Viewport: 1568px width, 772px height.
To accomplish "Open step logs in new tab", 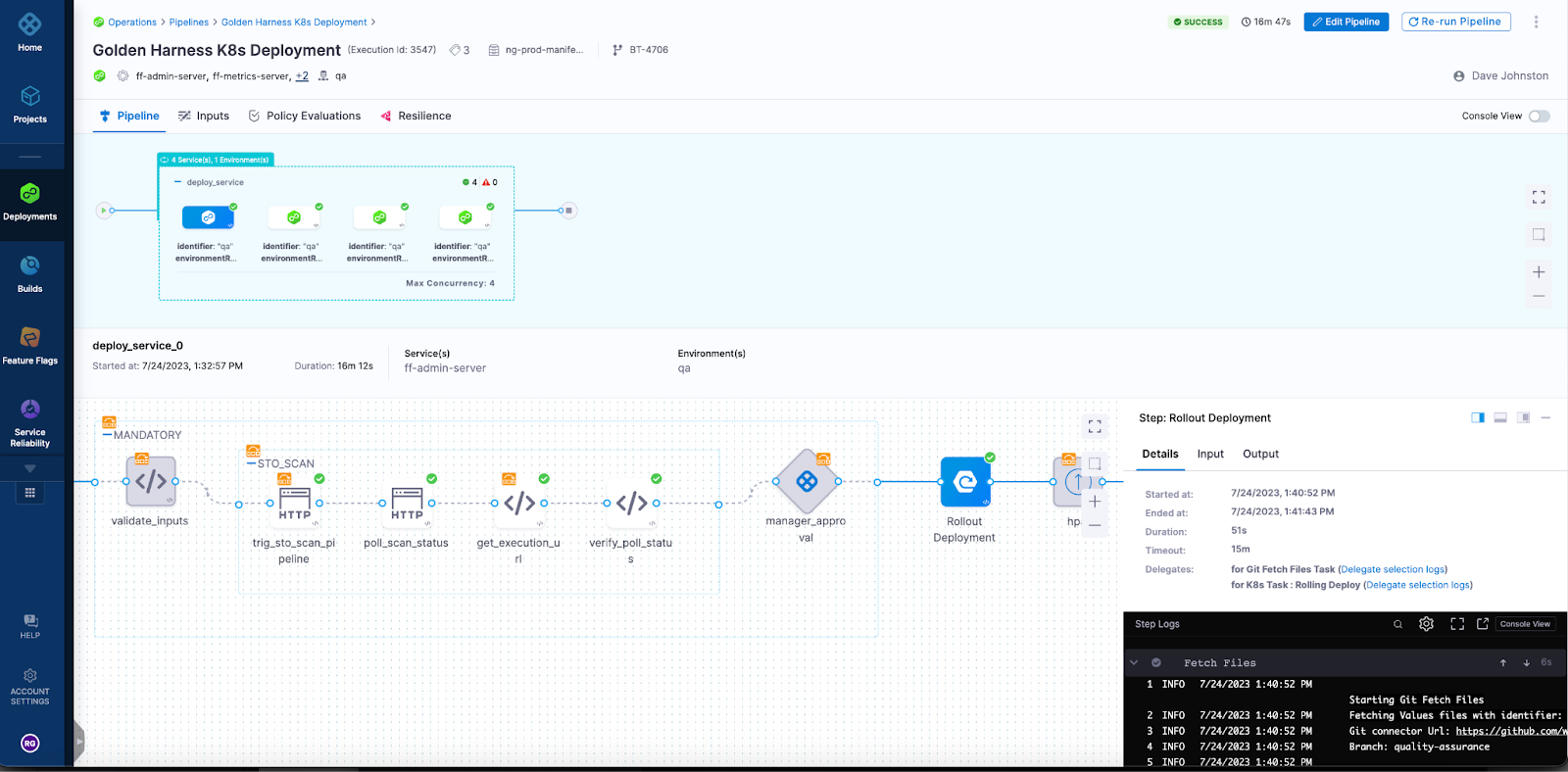I will click(1483, 624).
